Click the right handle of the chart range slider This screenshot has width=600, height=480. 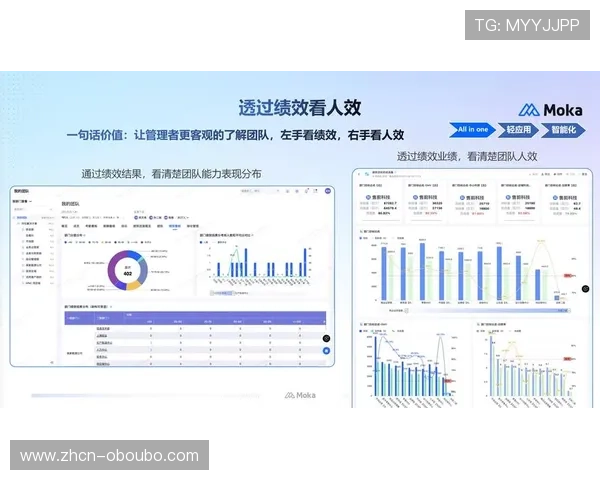568,310
